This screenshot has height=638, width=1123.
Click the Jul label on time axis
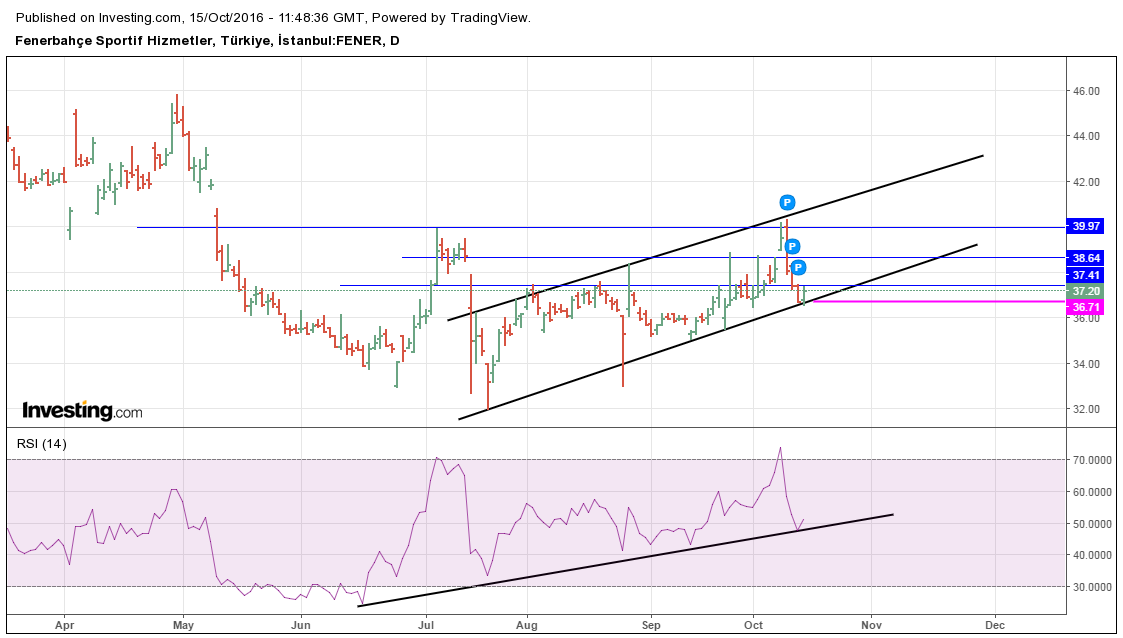[426, 624]
